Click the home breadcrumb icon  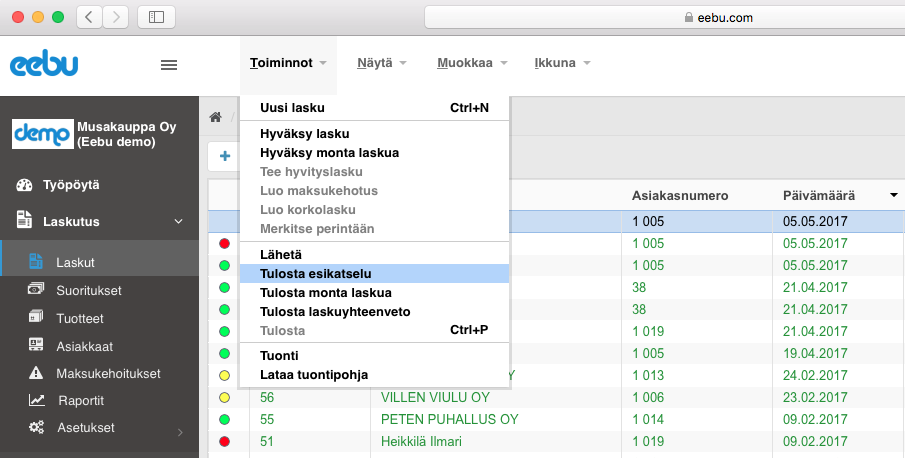[216, 117]
